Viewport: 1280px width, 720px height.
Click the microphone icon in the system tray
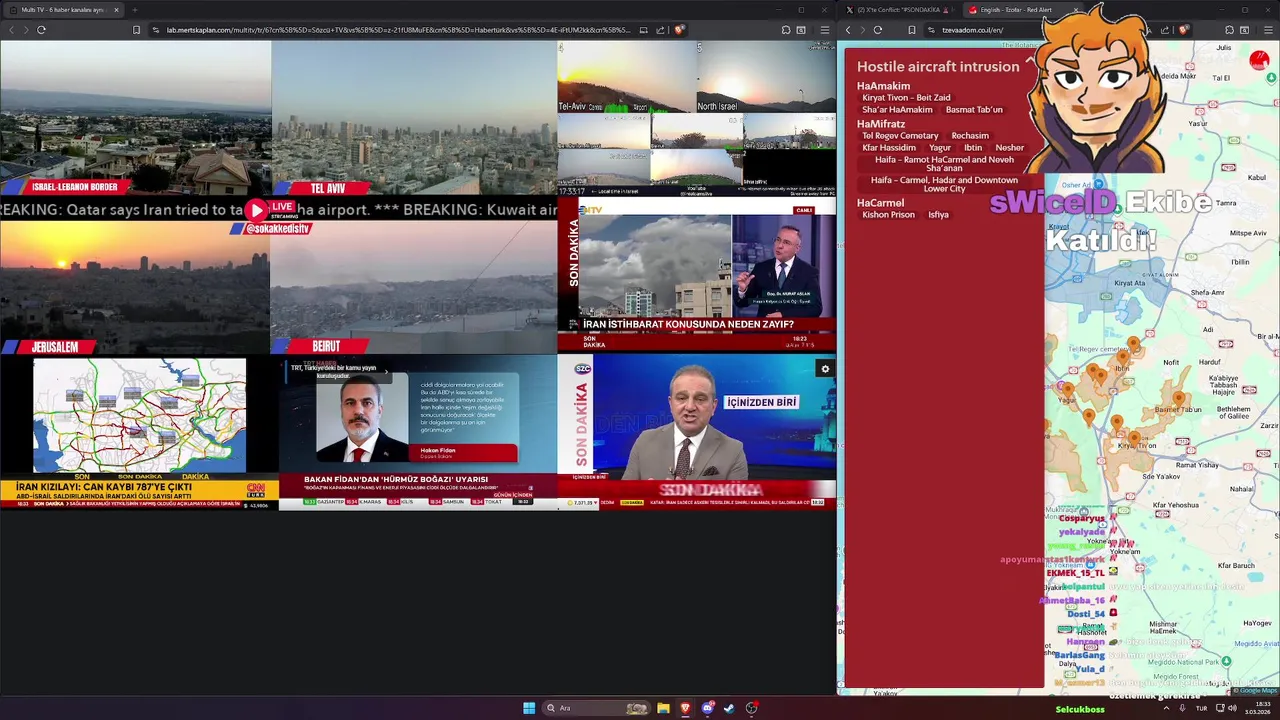[x=1183, y=708]
